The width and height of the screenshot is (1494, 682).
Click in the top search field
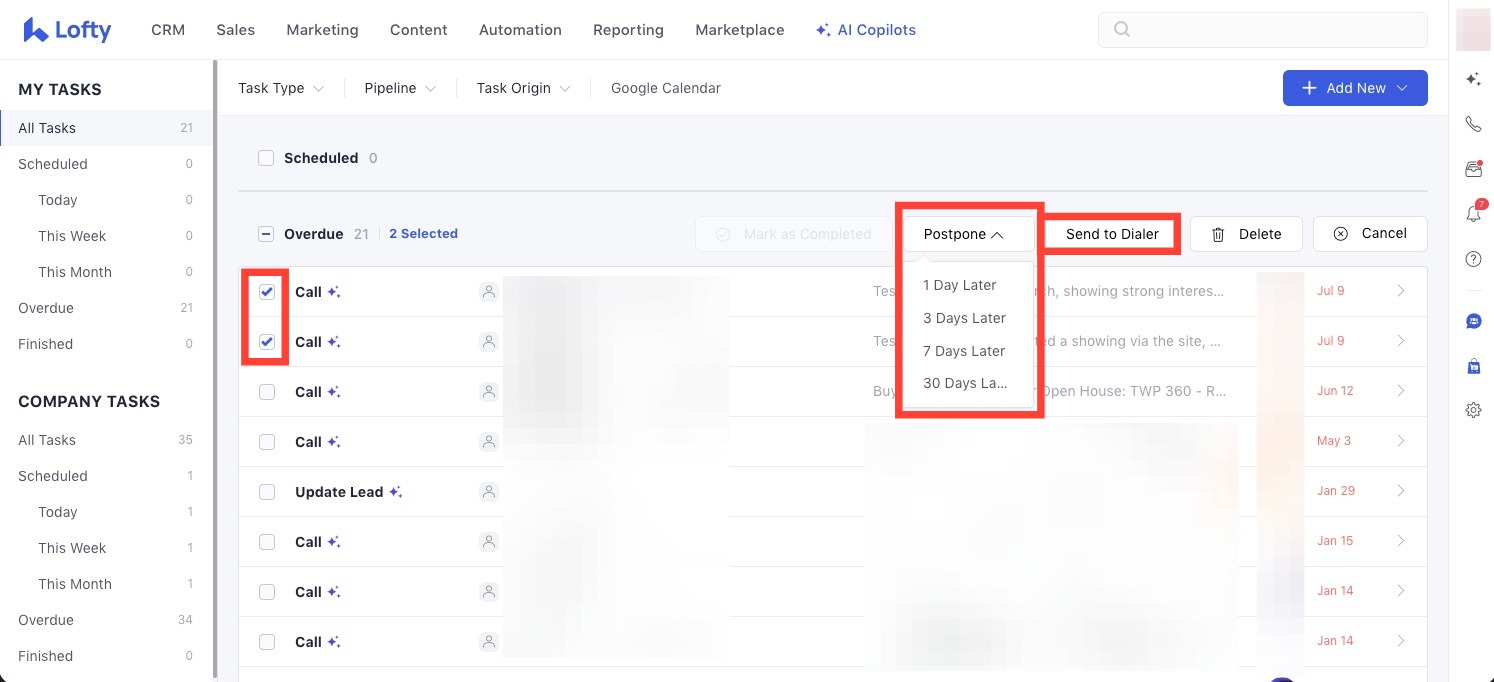pyautogui.click(x=1263, y=30)
